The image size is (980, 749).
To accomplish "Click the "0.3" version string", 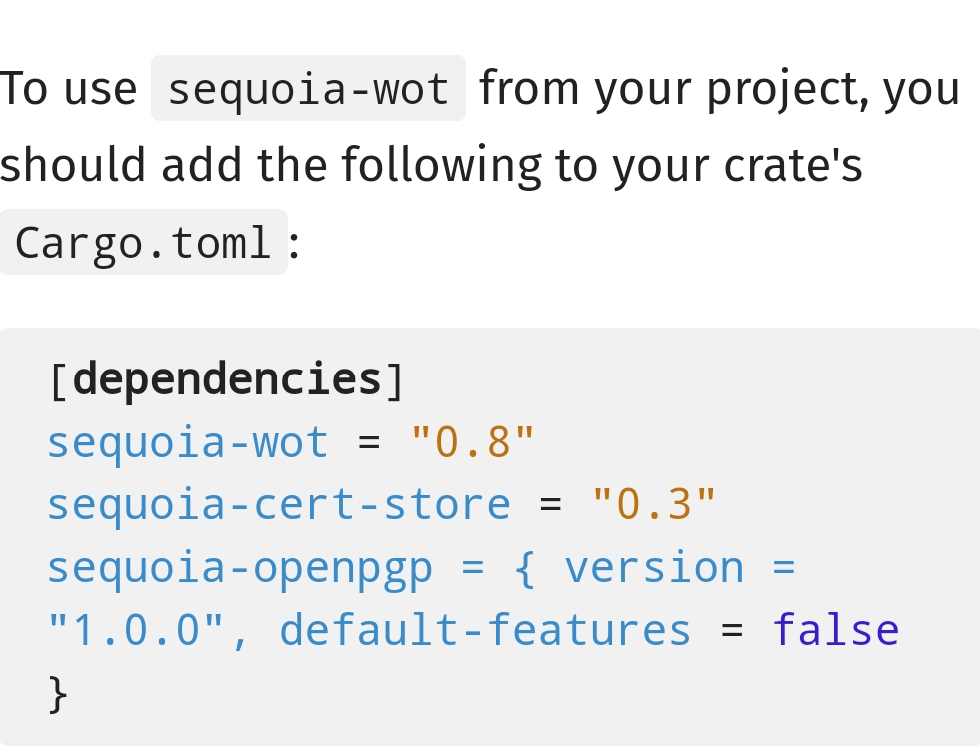I will pos(655,504).
